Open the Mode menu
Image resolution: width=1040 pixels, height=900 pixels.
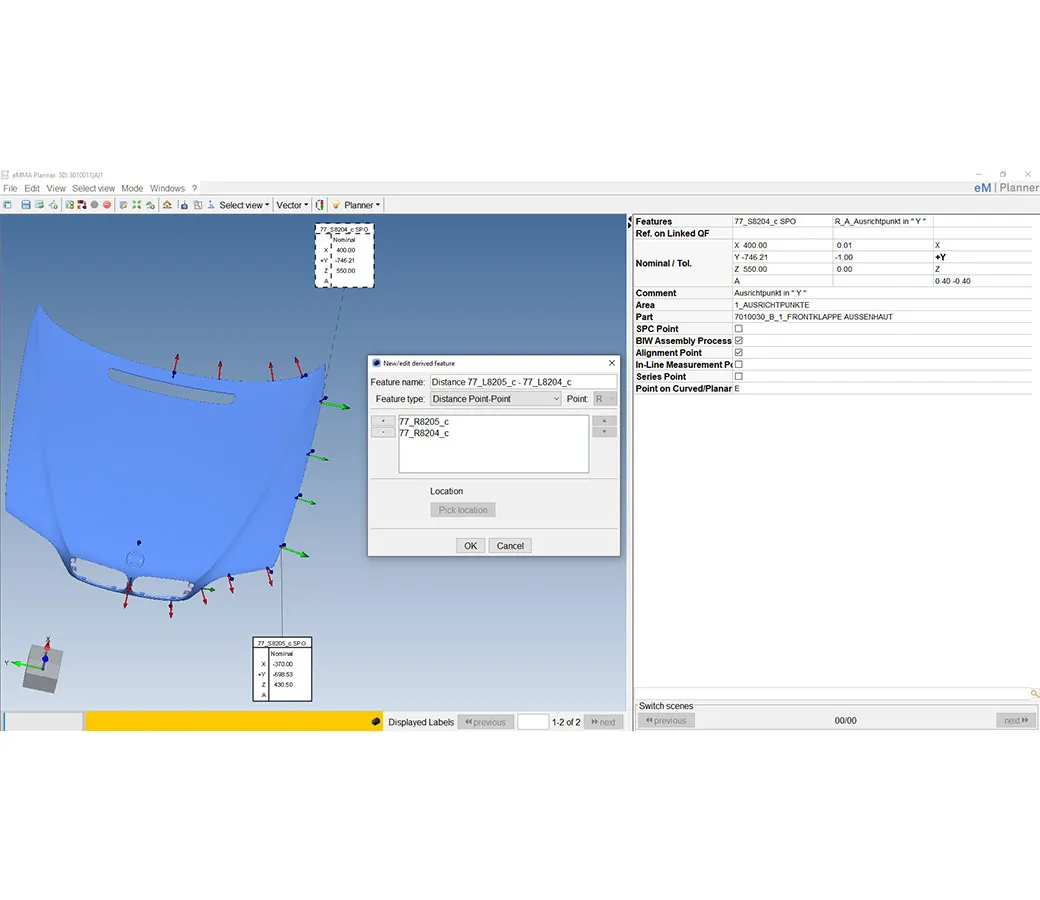tap(132, 188)
